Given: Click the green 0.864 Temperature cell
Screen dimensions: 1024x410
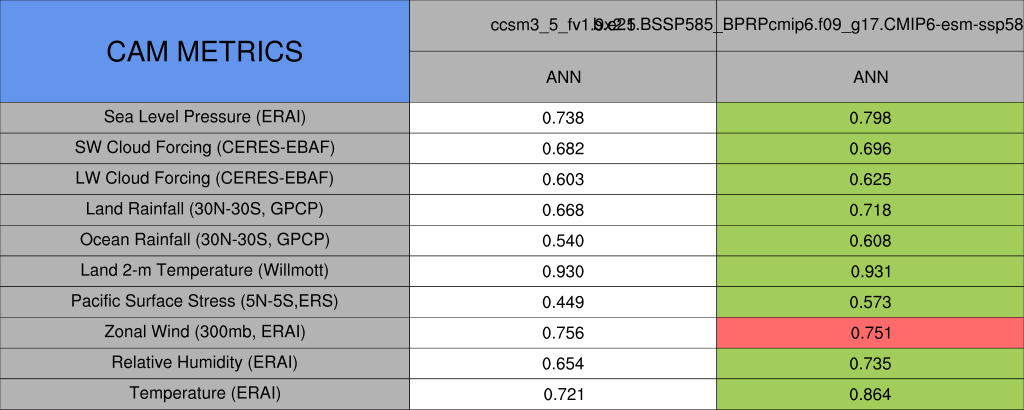Looking at the screenshot, I should coord(870,394).
